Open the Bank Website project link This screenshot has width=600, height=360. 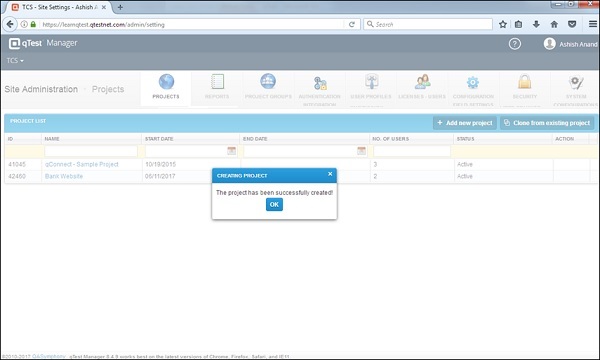pyautogui.click(x=64, y=176)
